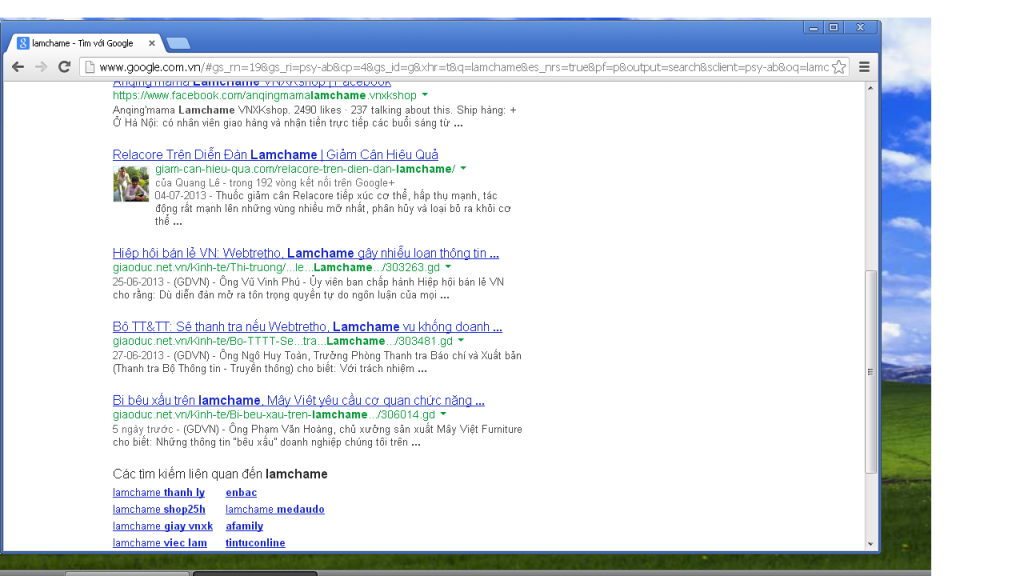
Task: Open Anqing'mama Lamchame VNXKshop Facebook result
Action: click(x=251, y=82)
